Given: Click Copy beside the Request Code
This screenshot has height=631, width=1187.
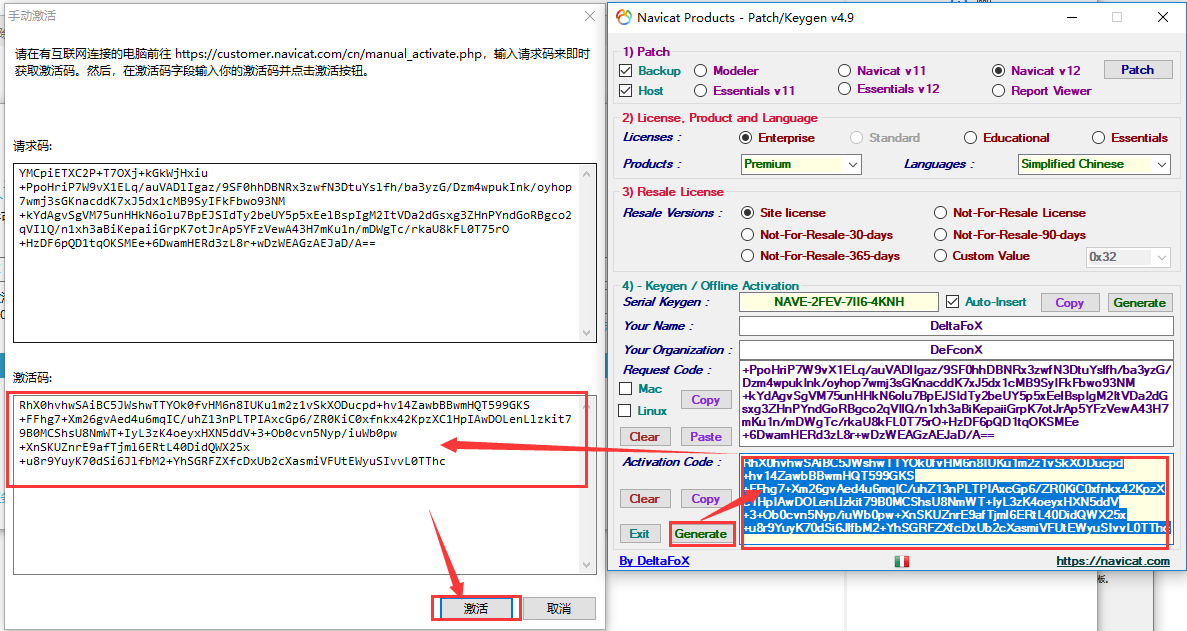Looking at the screenshot, I should (706, 399).
